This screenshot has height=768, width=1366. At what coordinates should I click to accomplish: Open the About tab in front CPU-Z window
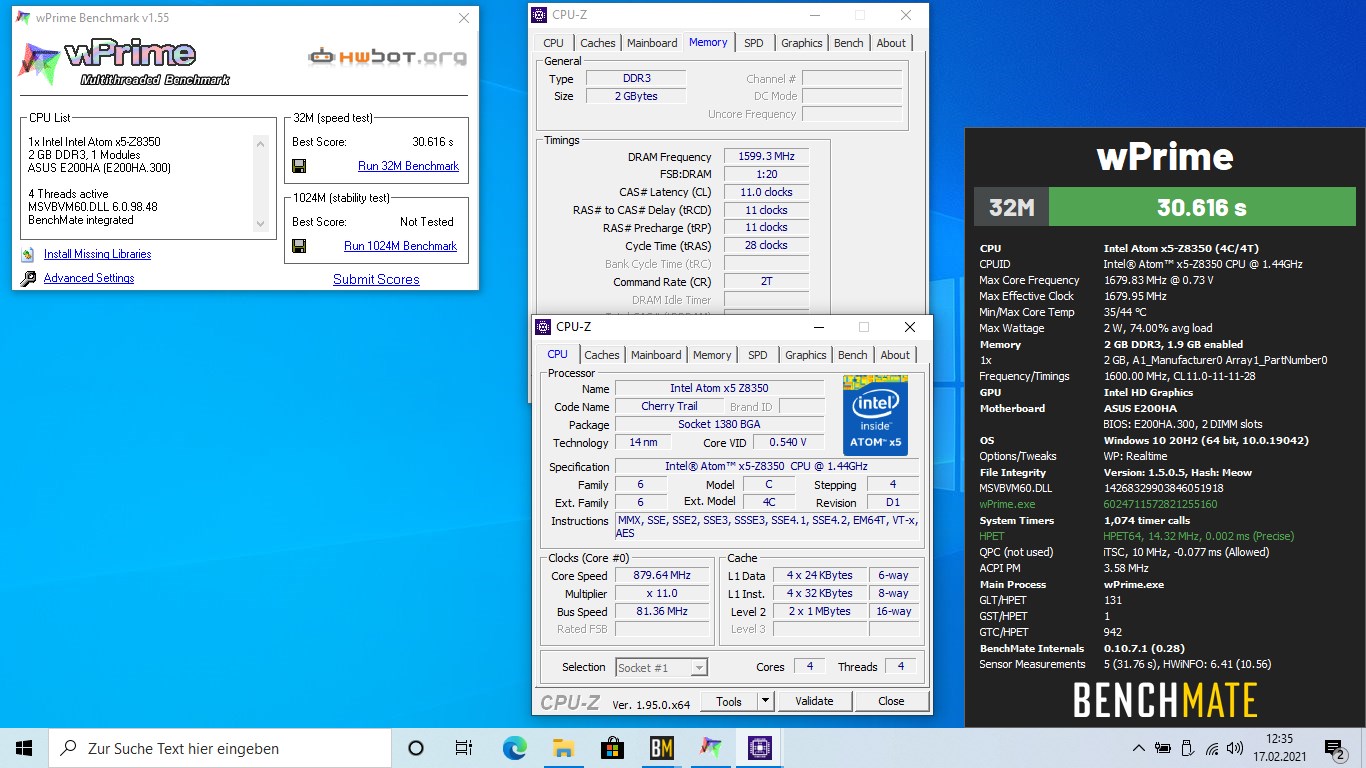coord(895,355)
